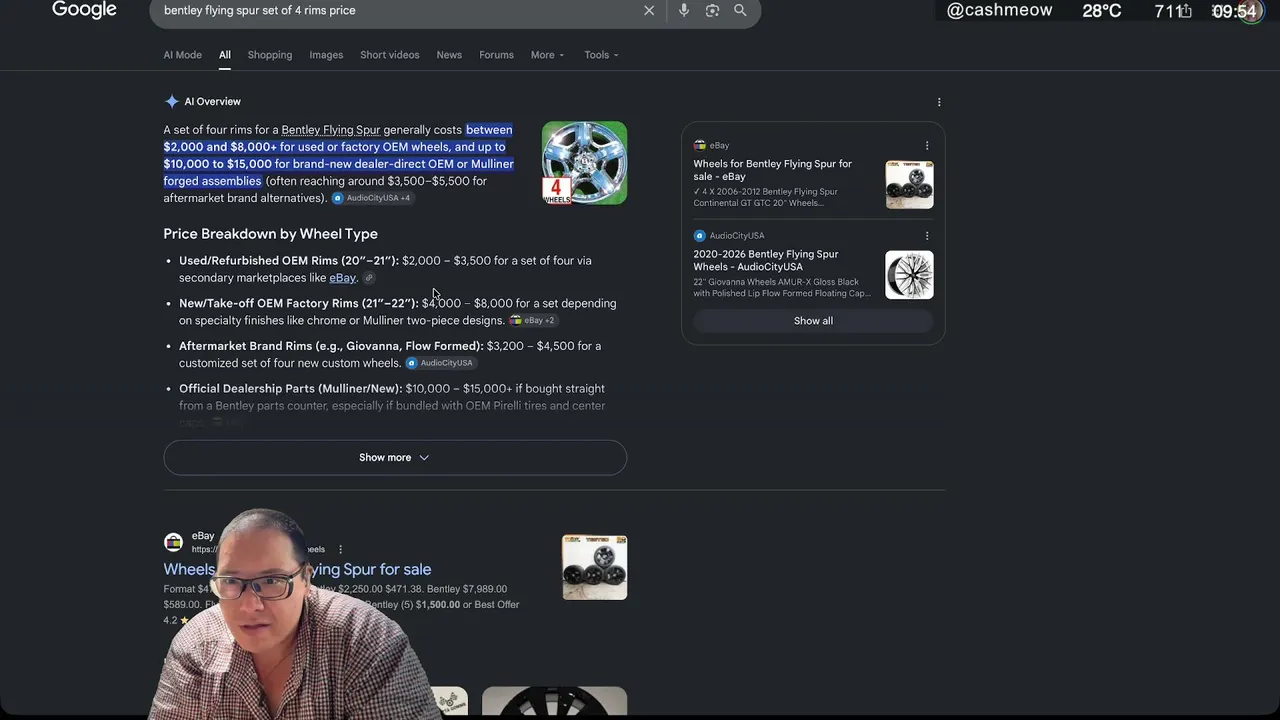Viewport: 1280px width, 720px height.
Task: Open the AudioCityUSA card's wheel thumbnail
Action: coord(909,274)
